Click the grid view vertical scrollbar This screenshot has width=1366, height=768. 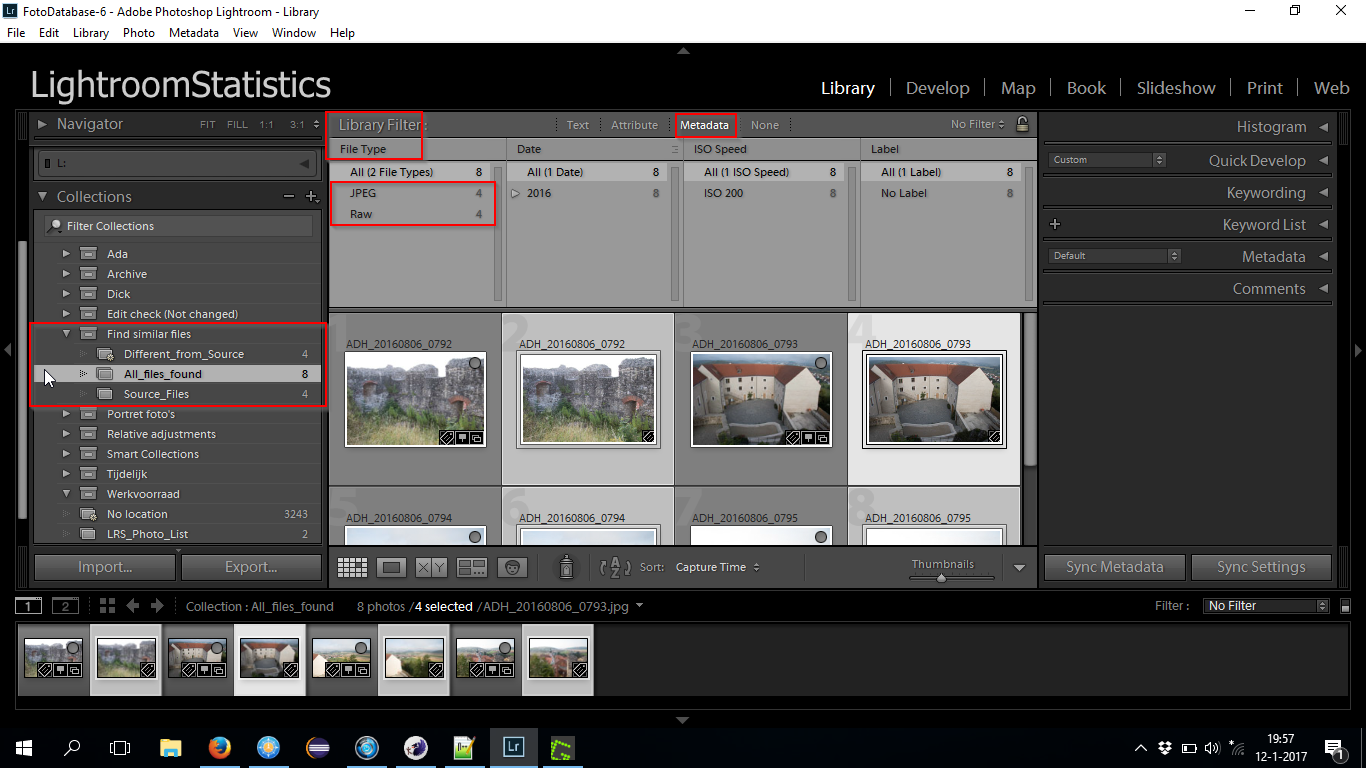click(x=1030, y=389)
